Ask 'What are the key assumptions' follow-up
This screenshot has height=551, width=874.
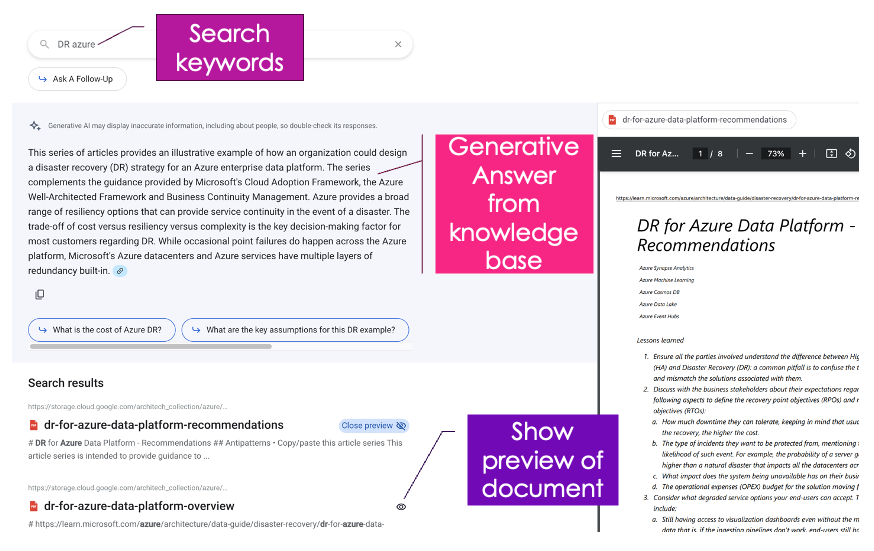click(295, 330)
